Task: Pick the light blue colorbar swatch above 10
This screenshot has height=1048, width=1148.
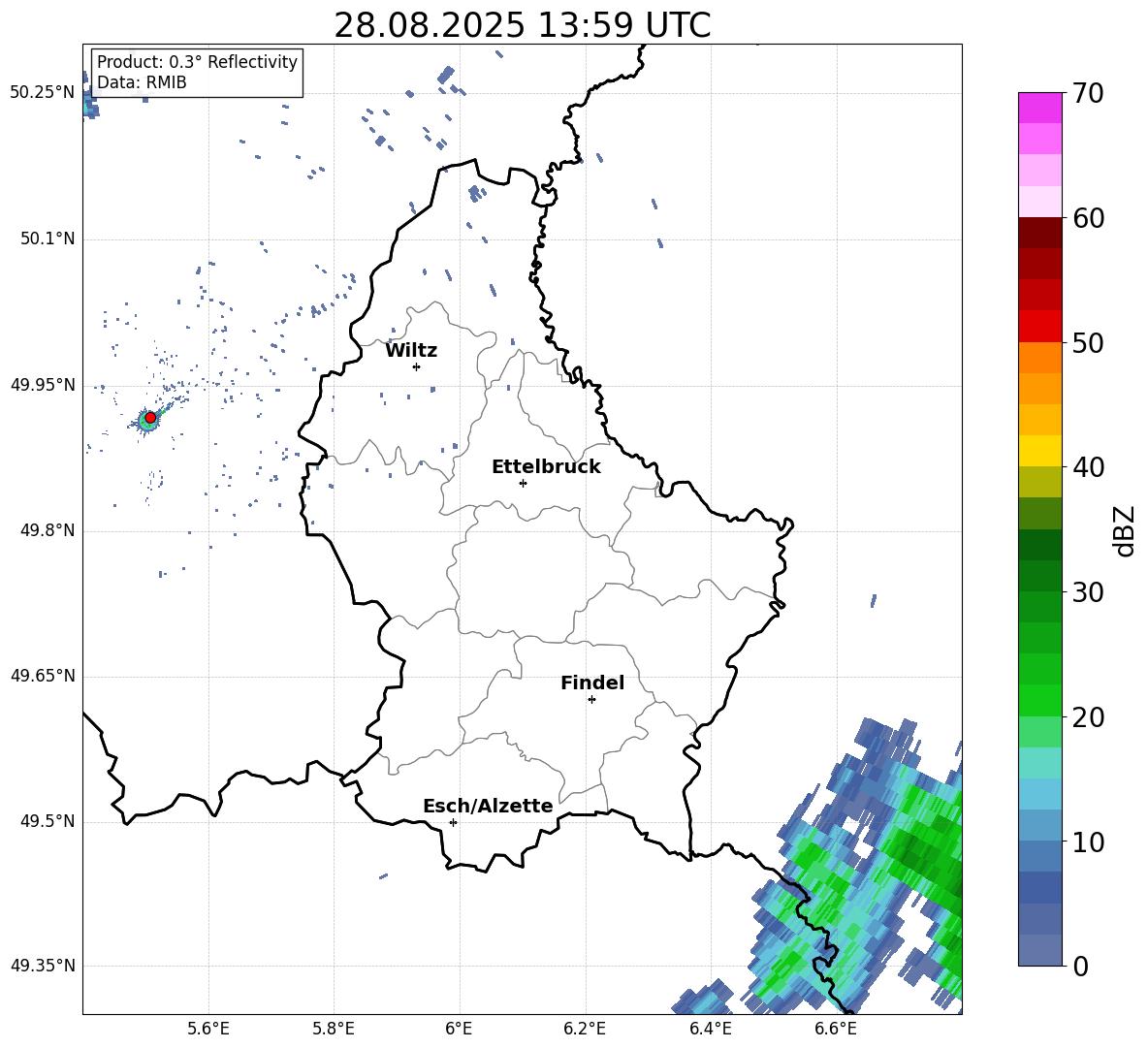Action: point(1040,826)
